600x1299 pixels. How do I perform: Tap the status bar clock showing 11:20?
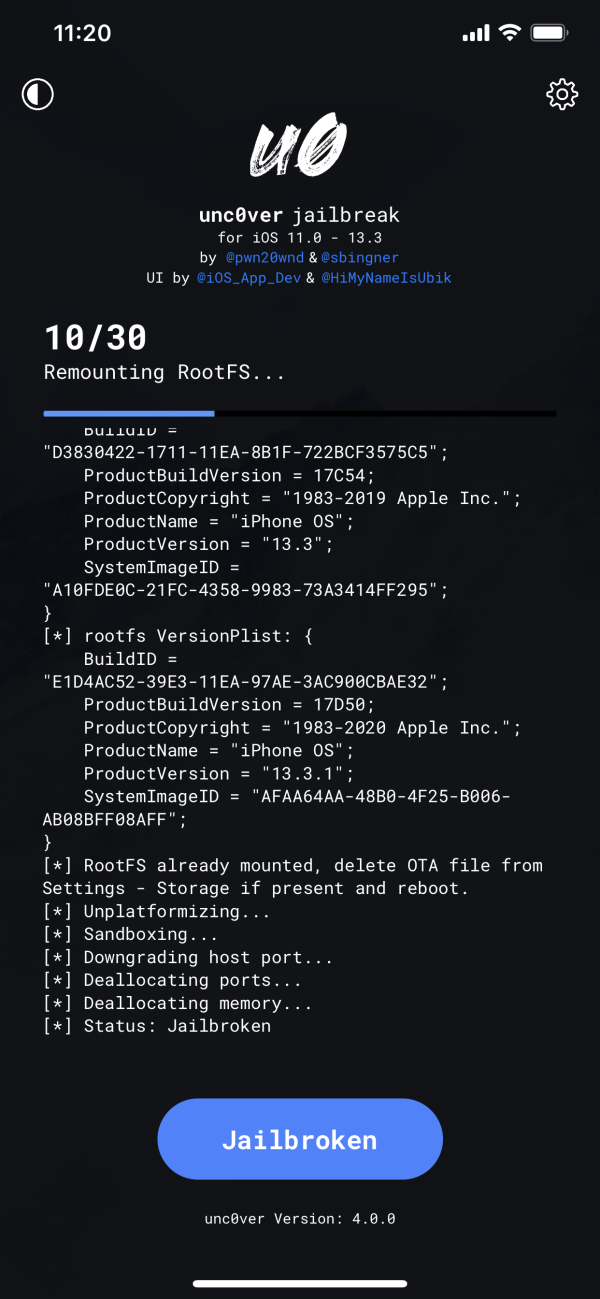pos(82,33)
